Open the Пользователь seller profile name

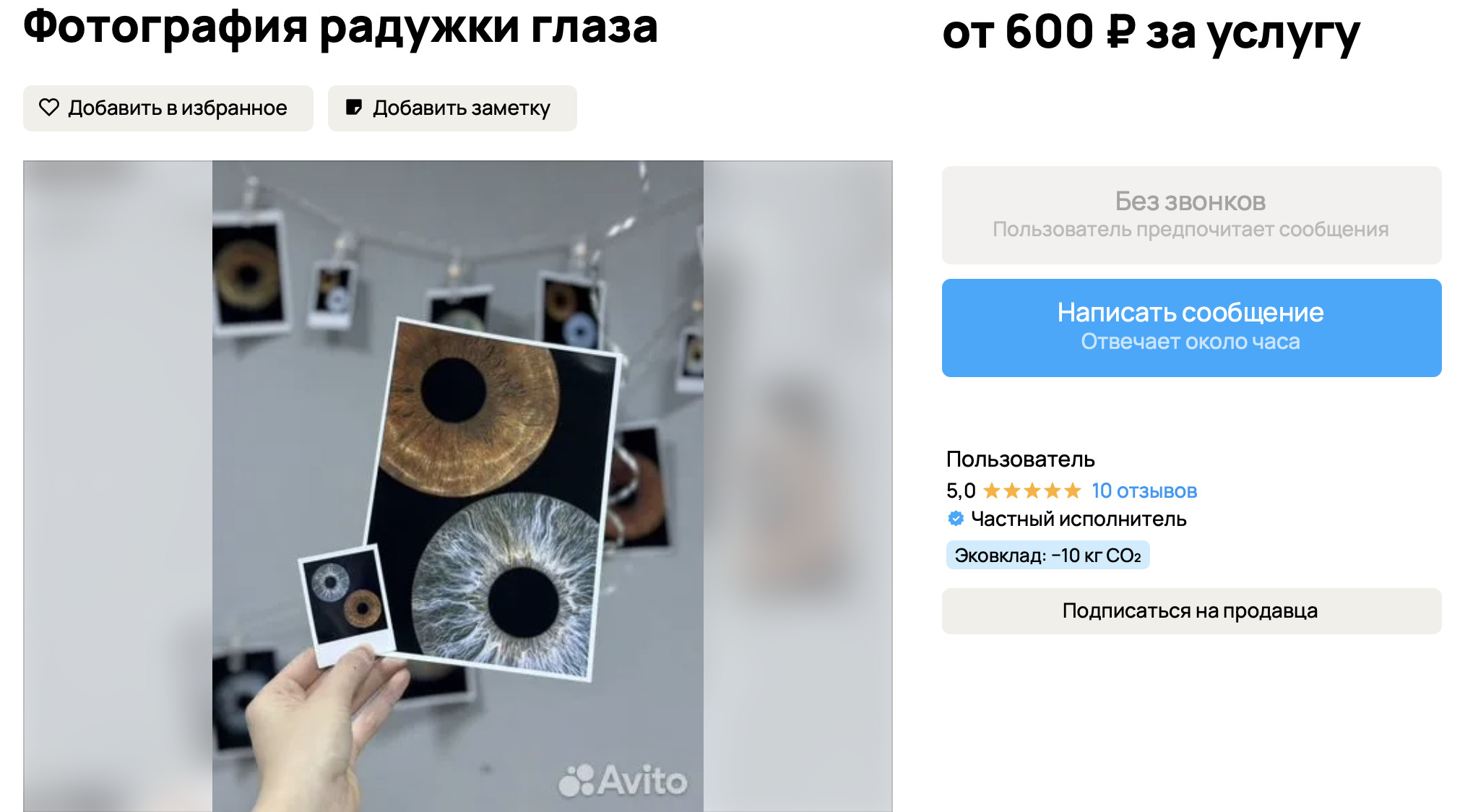(x=1020, y=459)
